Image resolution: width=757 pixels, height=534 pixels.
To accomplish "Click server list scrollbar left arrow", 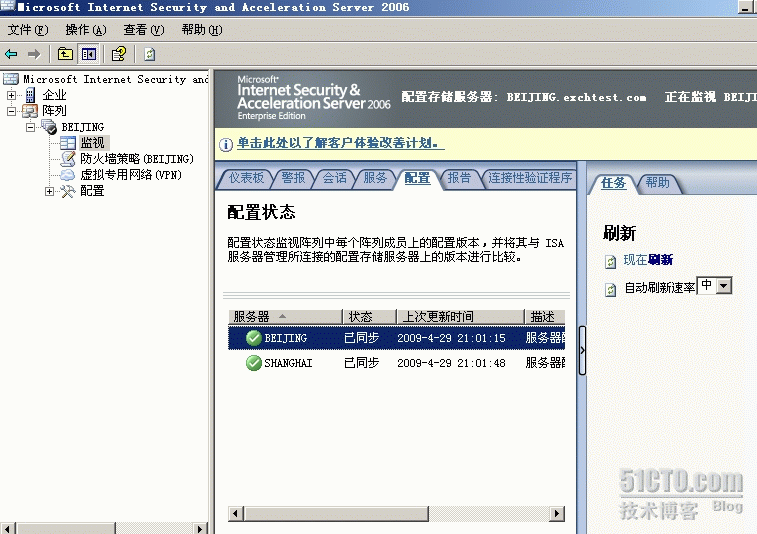I will [x=236, y=514].
